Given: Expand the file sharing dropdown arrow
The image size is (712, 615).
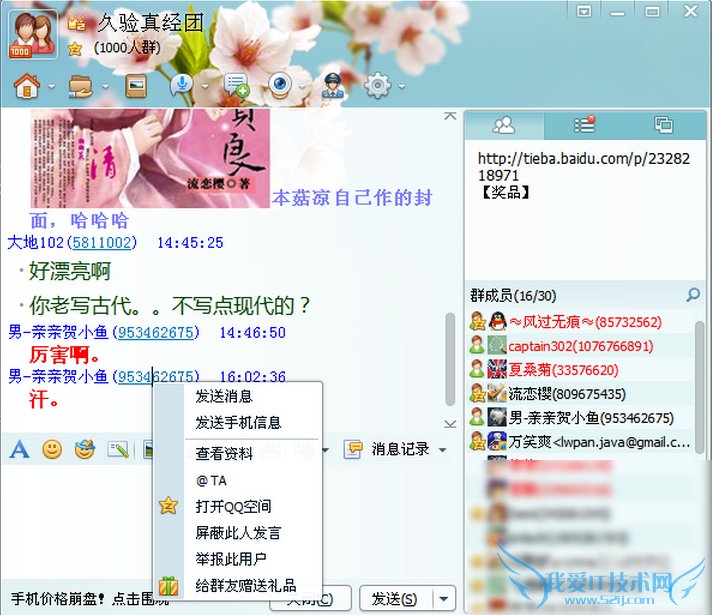Looking at the screenshot, I should tap(105, 86).
